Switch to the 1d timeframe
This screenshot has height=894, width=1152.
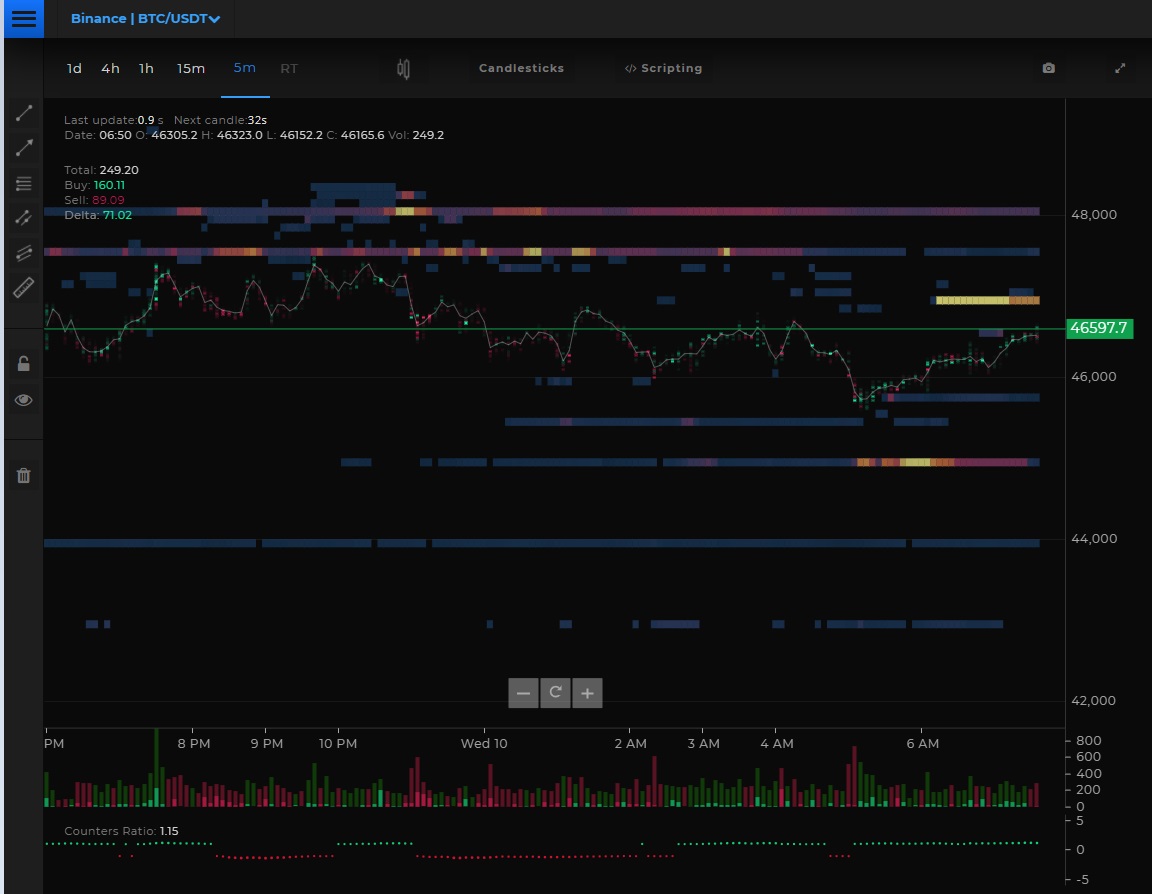click(x=74, y=68)
